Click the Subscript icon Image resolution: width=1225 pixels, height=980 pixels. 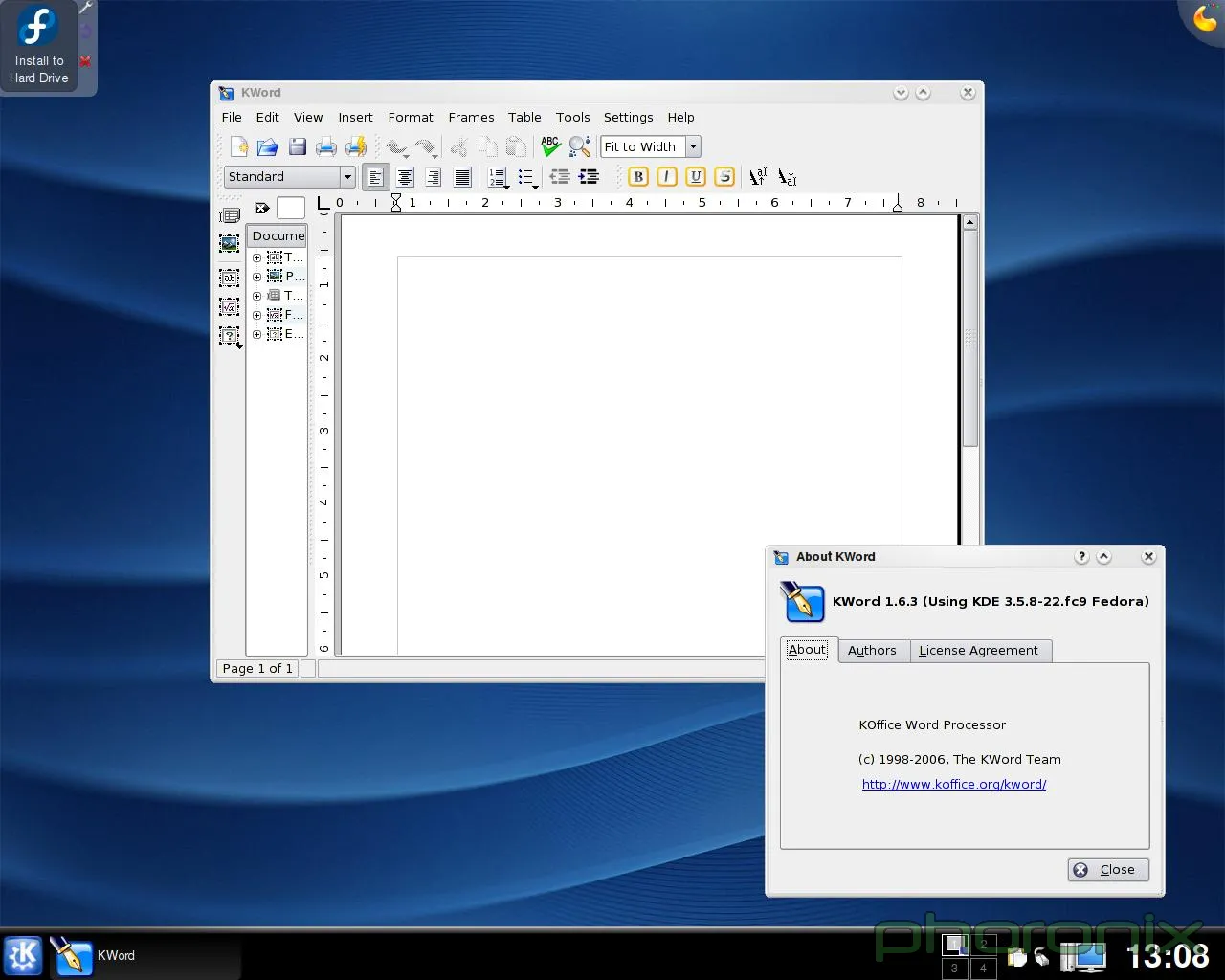[788, 177]
